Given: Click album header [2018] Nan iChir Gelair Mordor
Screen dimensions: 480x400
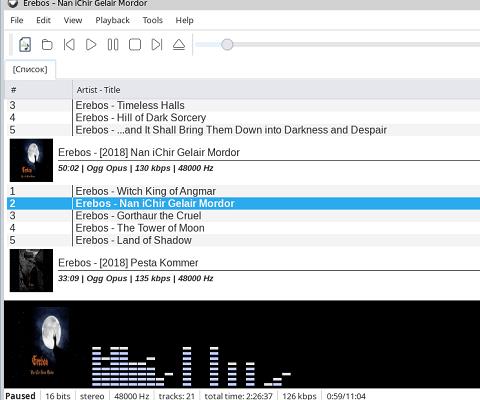Looking at the screenshot, I should [x=149, y=152].
